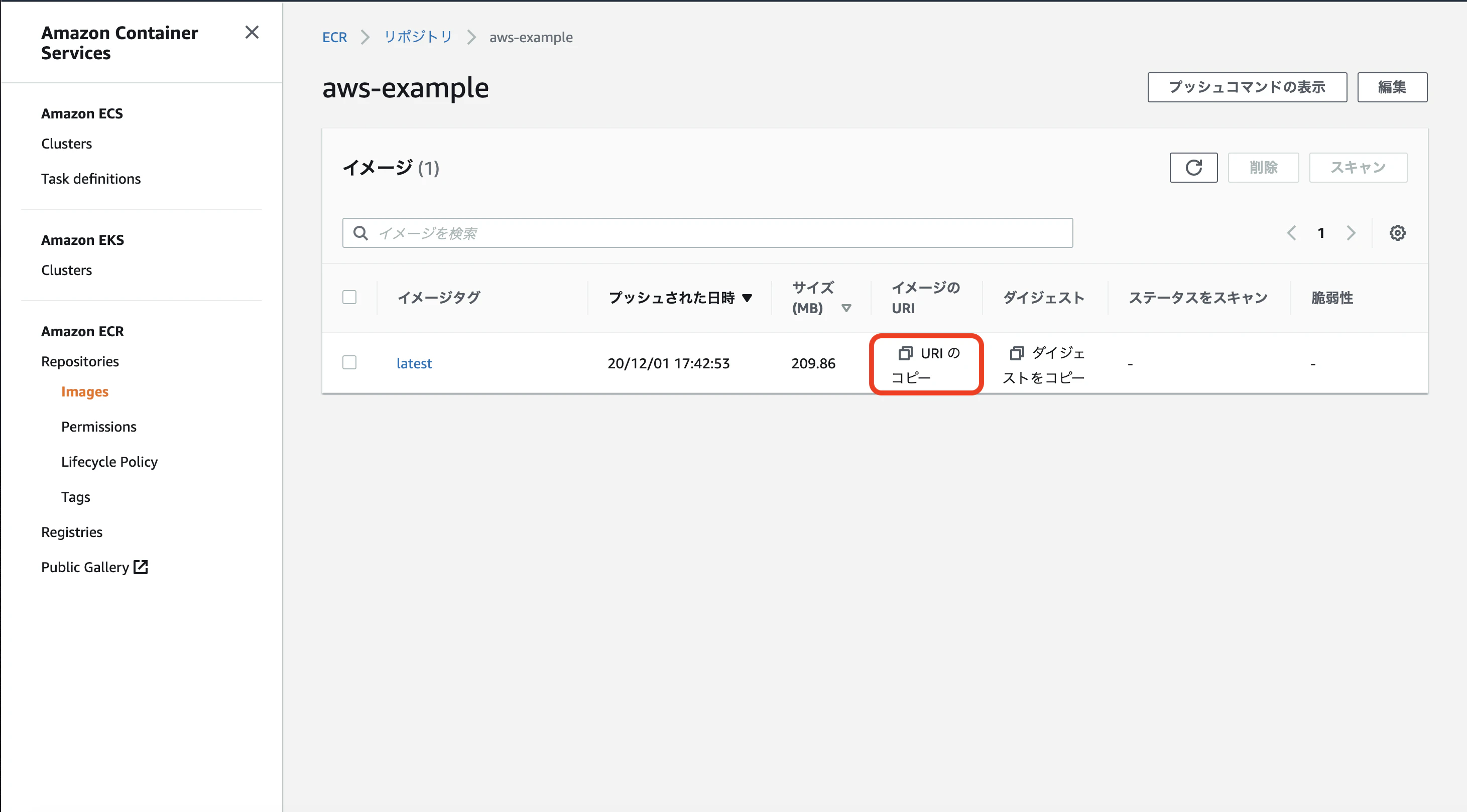Click プッシュコマンドの表示 button
The image size is (1467, 812).
pos(1247,87)
